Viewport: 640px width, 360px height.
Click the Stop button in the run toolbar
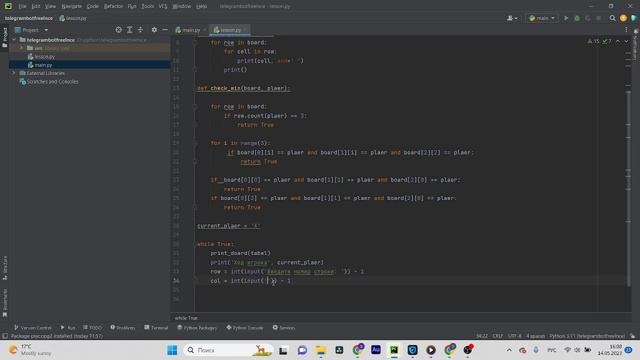[x=598, y=18]
